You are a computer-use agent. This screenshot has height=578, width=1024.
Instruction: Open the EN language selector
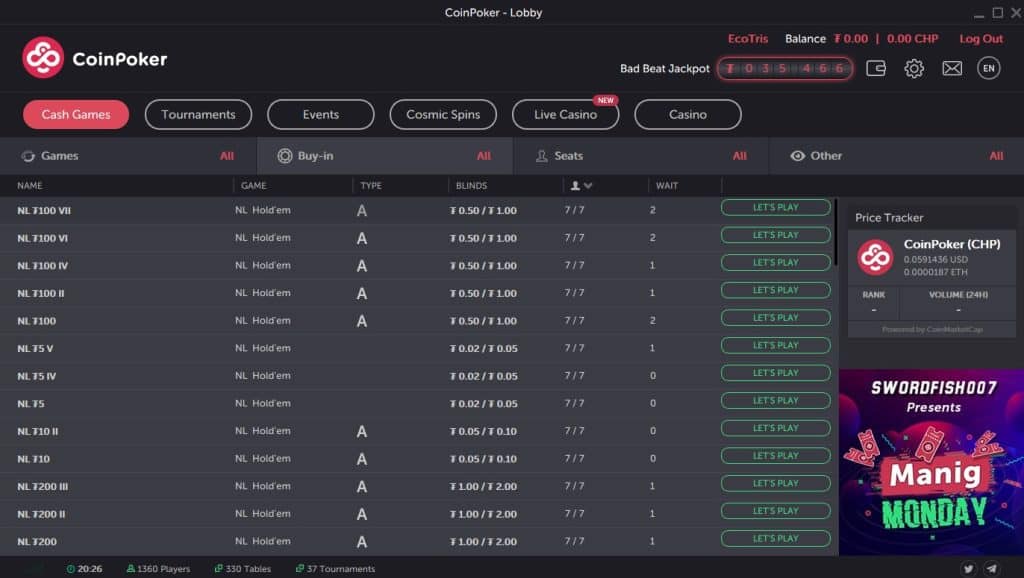[x=989, y=68]
